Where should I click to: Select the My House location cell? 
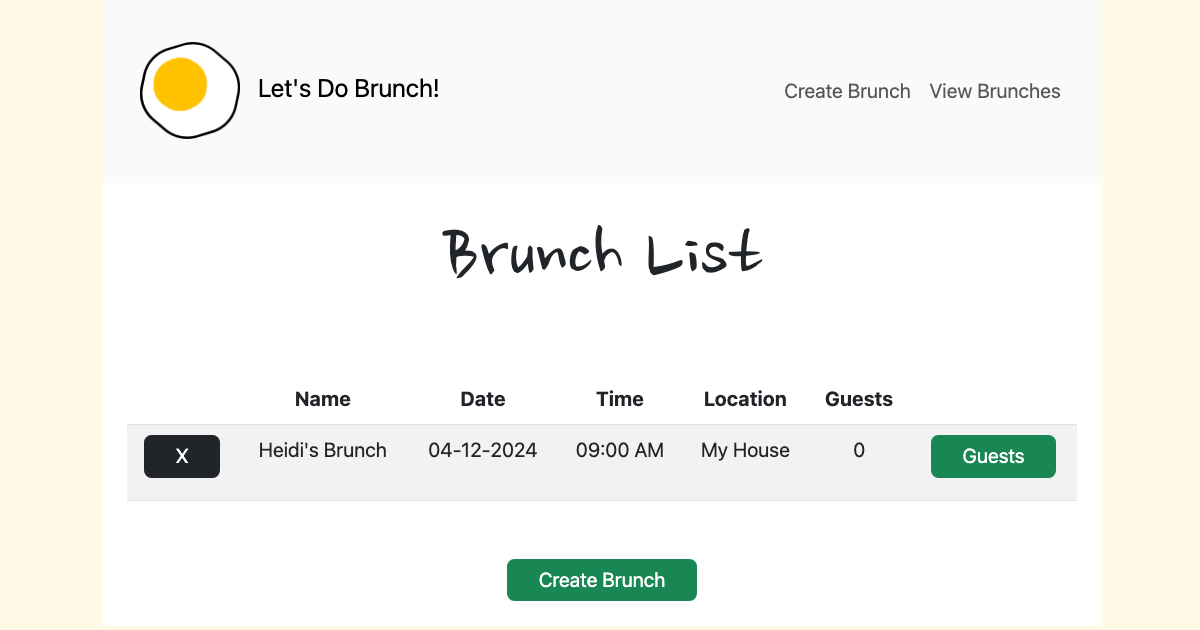[x=745, y=450]
